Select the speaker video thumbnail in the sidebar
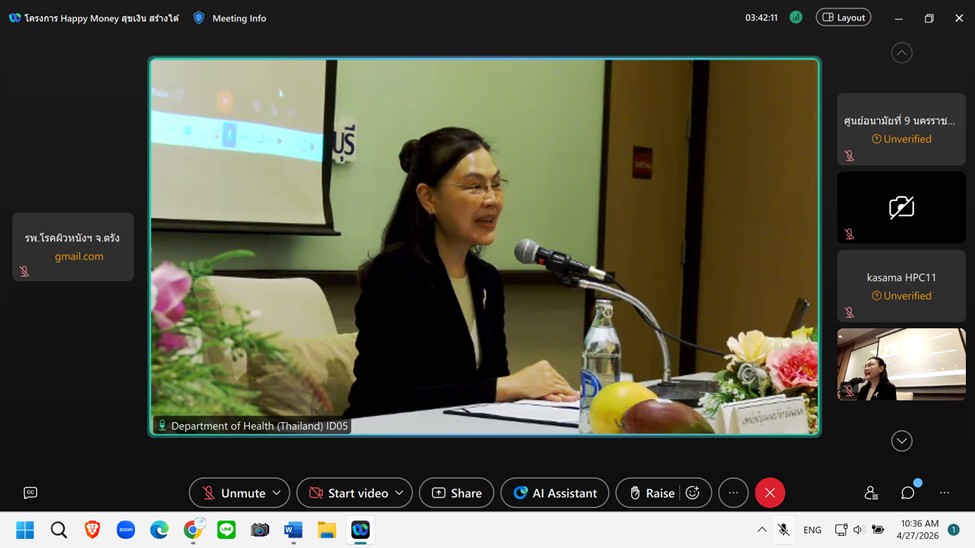Screen dimensions: 975x548 pos(901,365)
